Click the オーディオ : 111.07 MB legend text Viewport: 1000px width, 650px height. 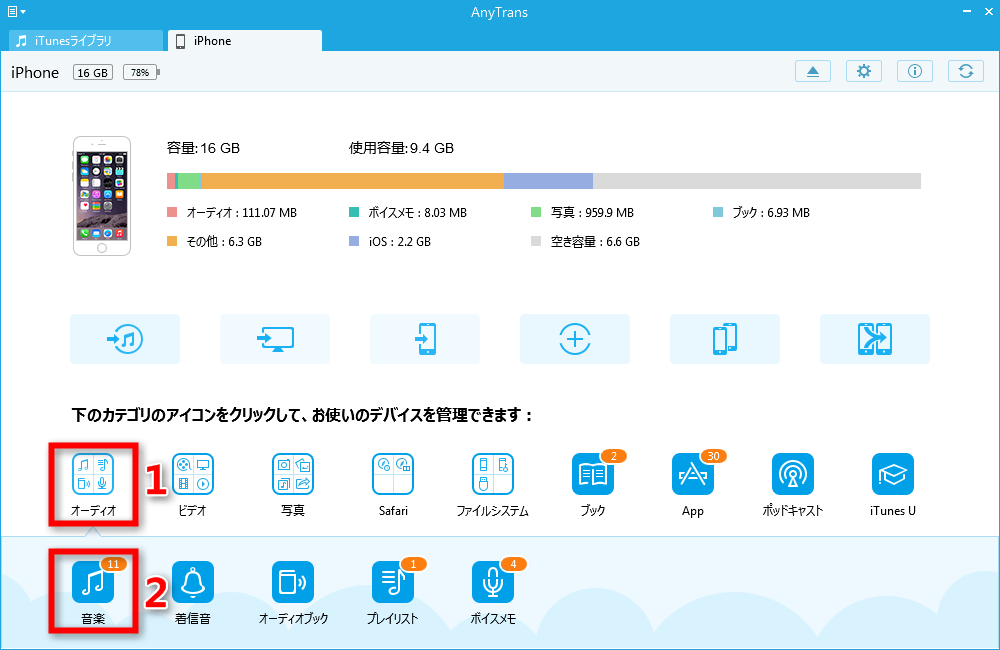pyautogui.click(x=242, y=212)
